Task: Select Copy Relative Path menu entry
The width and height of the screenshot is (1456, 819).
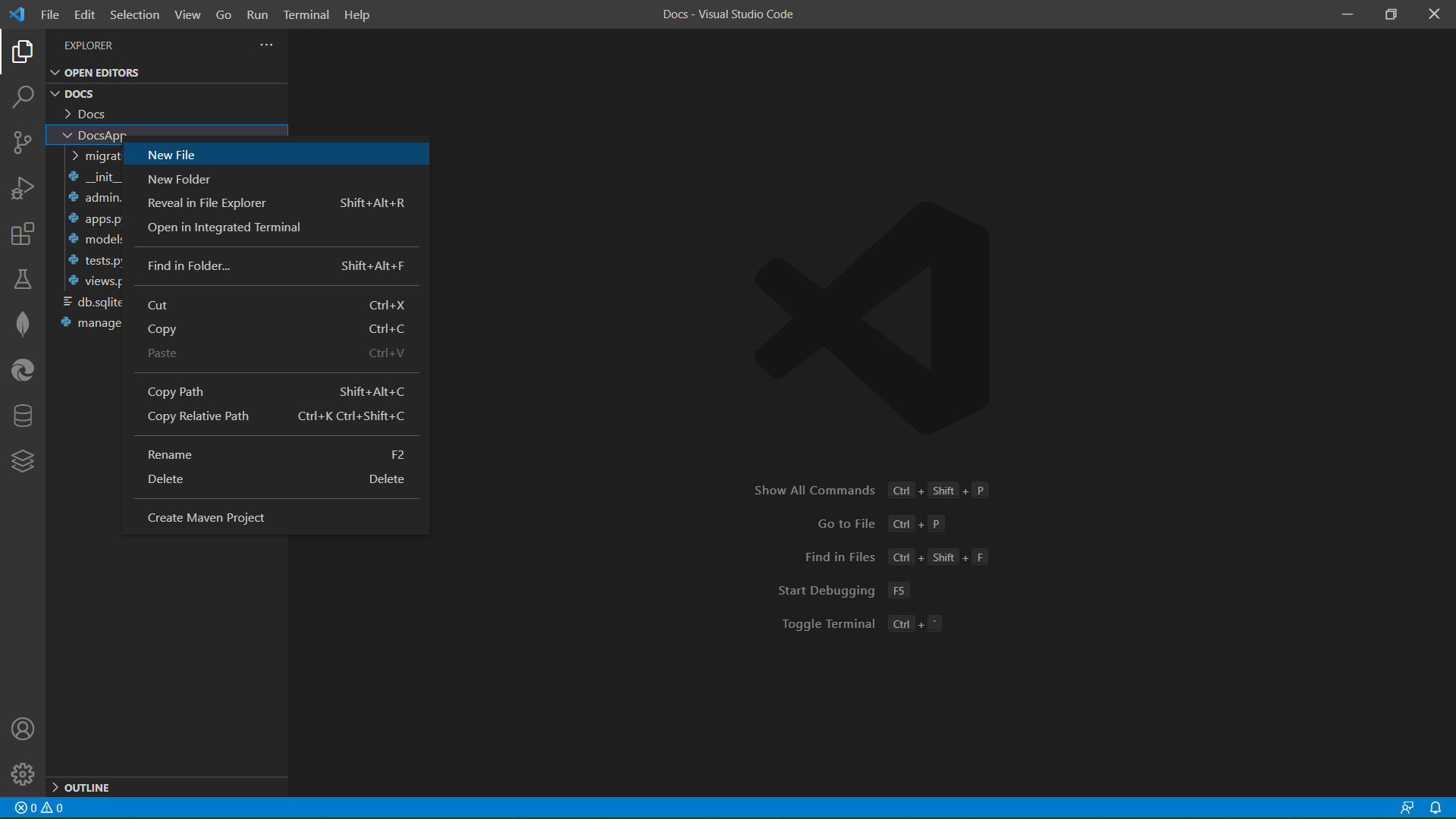Action: point(198,416)
